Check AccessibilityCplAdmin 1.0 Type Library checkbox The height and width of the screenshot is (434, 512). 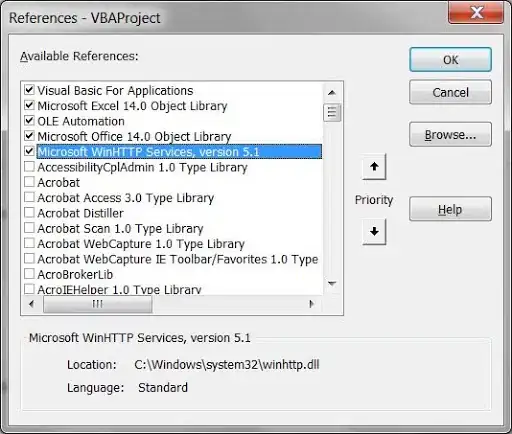pyautogui.click(x=29, y=166)
